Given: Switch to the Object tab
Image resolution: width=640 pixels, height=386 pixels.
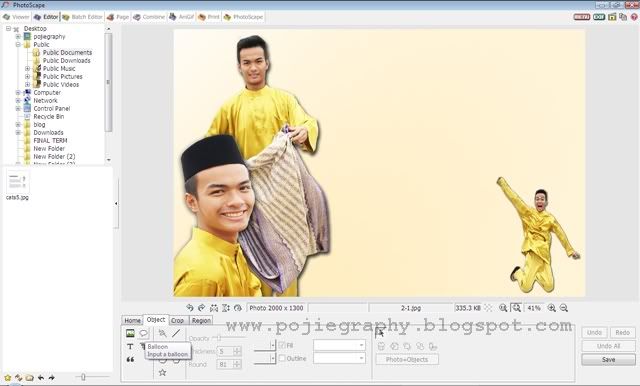Looking at the screenshot, I should (x=156, y=319).
